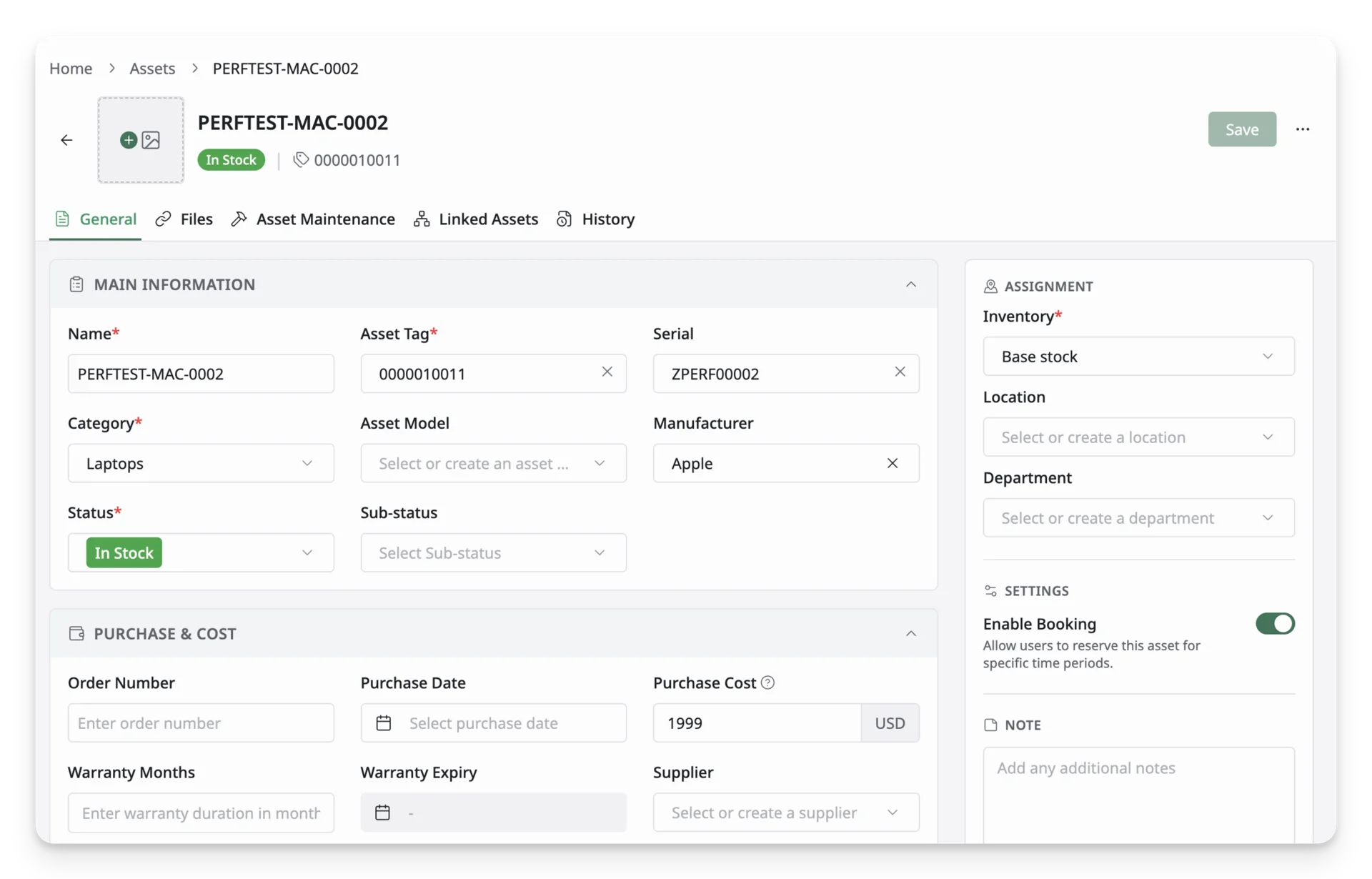
Task: Open the Status dropdown showing In Stock
Action: (201, 552)
